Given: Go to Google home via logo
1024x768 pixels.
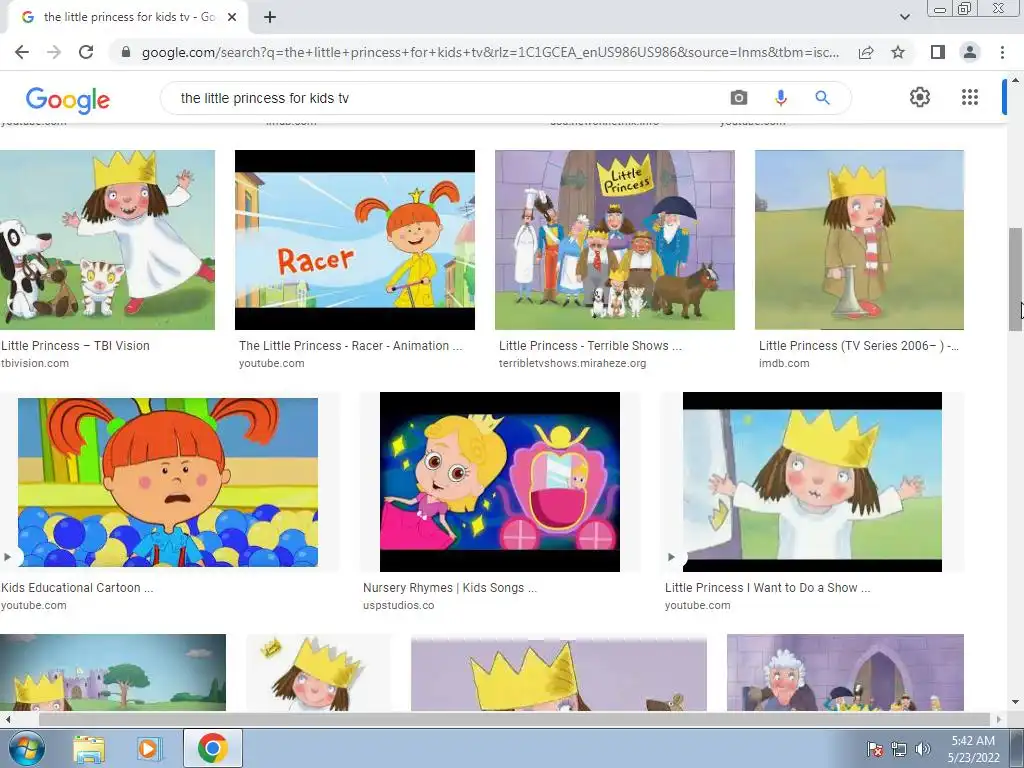Looking at the screenshot, I should [x=68, y=99].
